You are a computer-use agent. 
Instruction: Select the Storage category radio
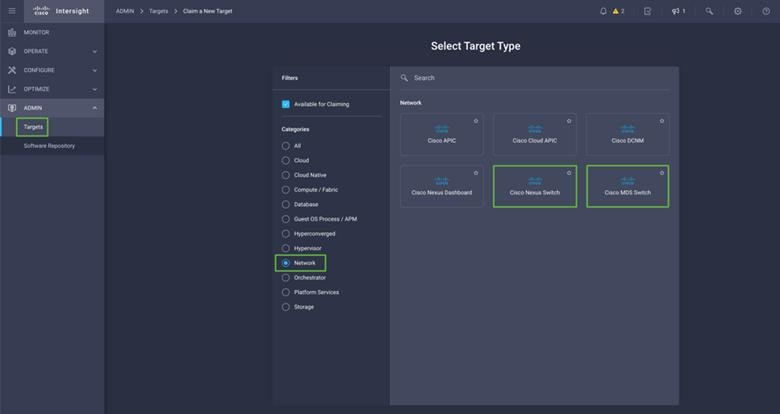click(286, 307)
